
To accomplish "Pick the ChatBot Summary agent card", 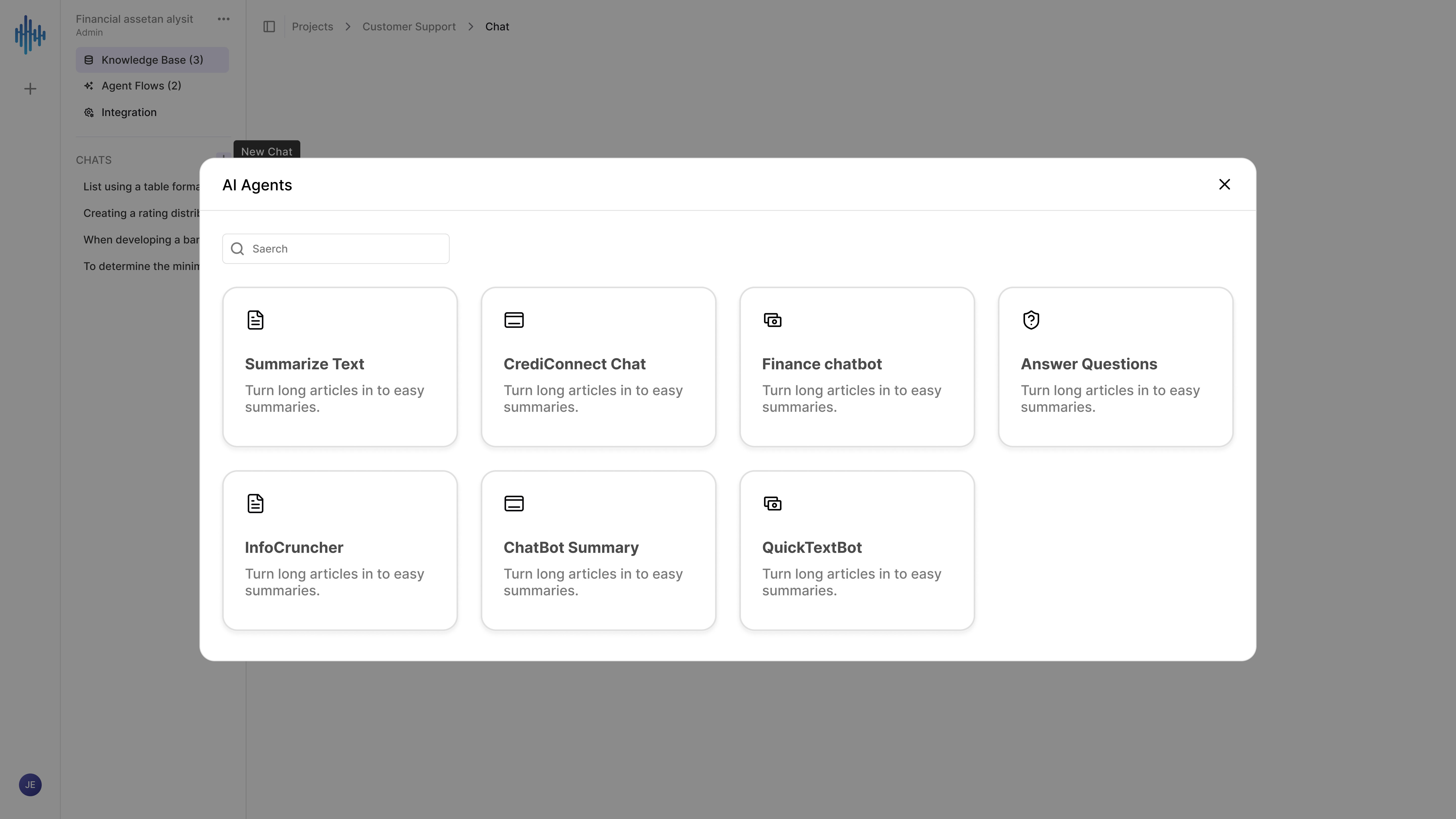I will tap(599, 551).
